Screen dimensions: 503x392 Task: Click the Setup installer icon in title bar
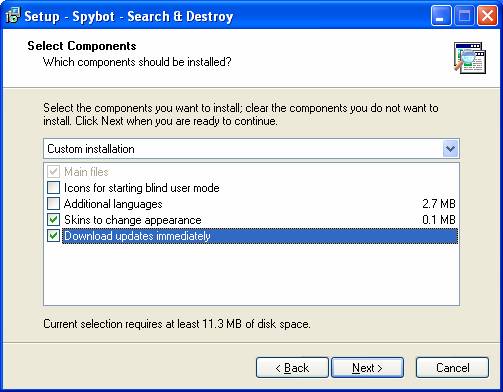pyautogui.click(x=13, y=16)
